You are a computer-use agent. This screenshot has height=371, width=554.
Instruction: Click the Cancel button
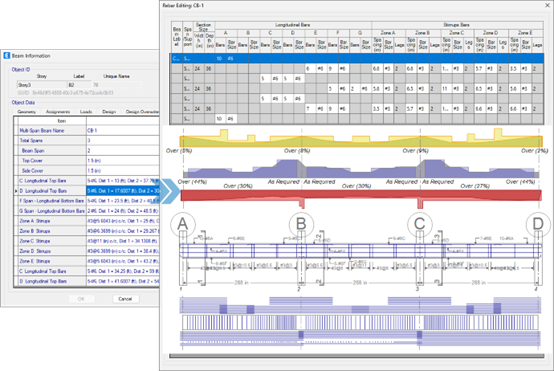125,299
